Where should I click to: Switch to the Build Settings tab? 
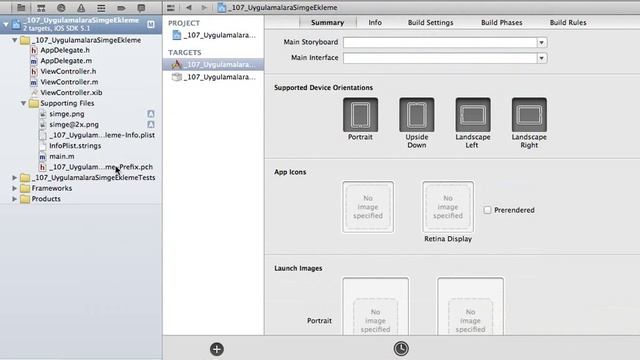coord(431,22)
